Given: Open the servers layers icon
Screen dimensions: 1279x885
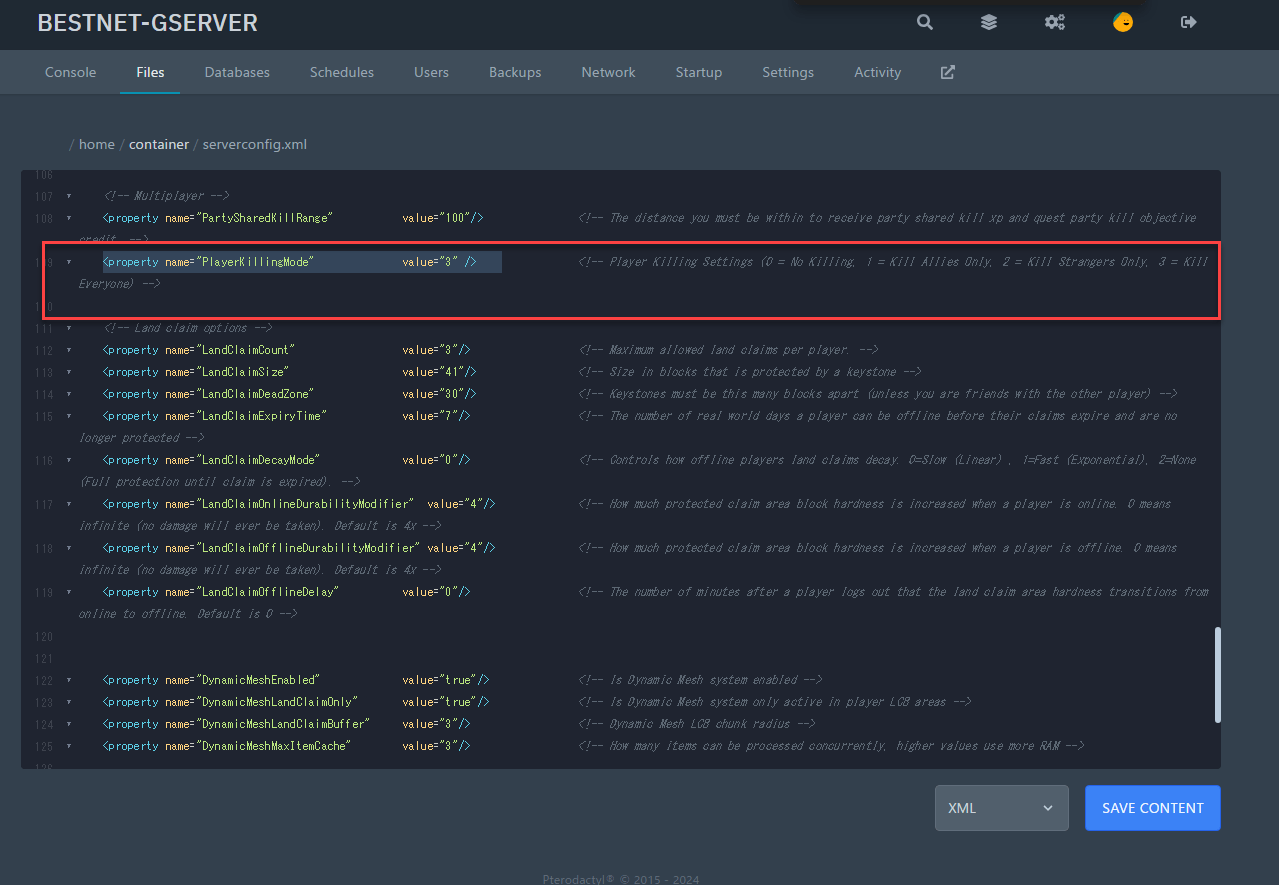Looking at the screenshot, I should 989,22.
